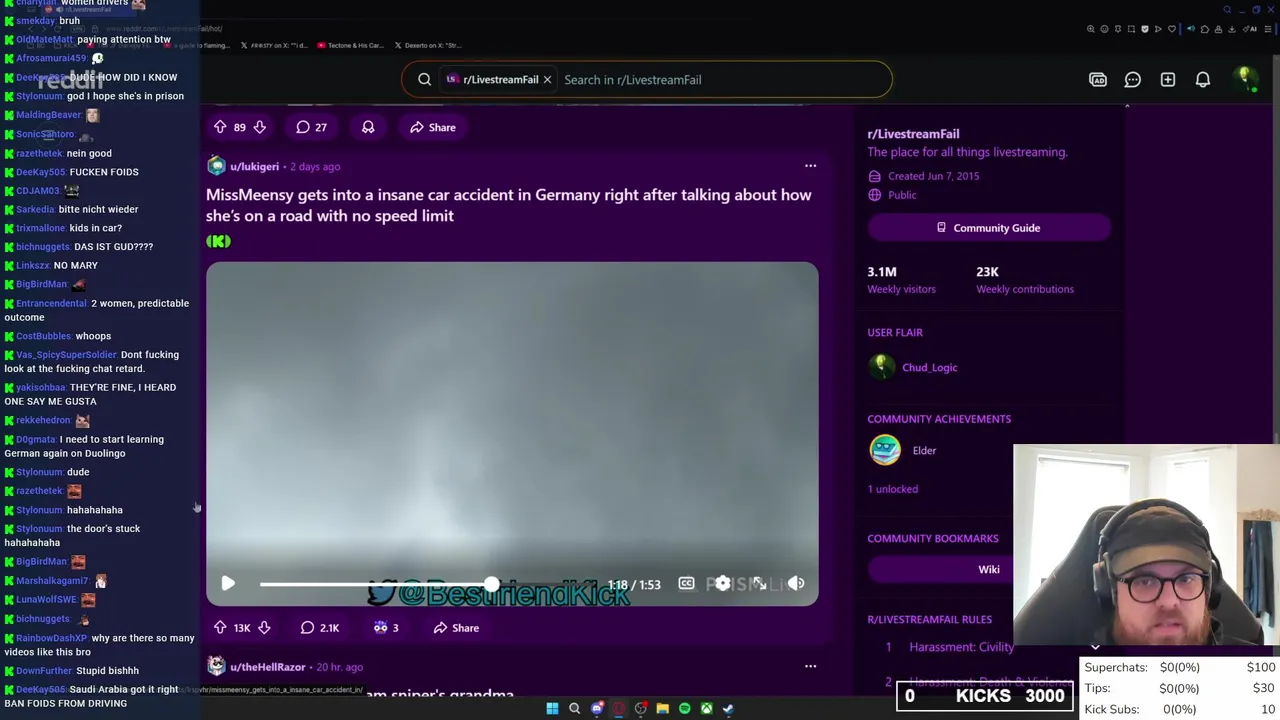Screen dimensions: 1280x720
Task: Click Stylonuum's chat message about prison
Action: pyautogui.click(x=125, y=96)
